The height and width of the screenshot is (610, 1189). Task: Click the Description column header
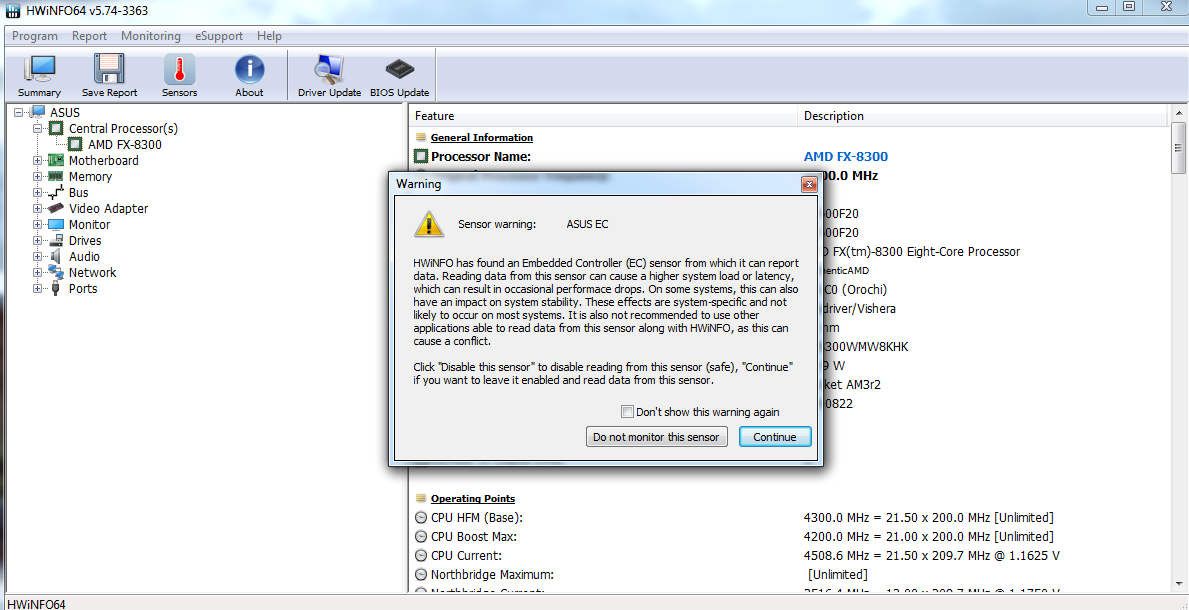click(x=983, y=116)
